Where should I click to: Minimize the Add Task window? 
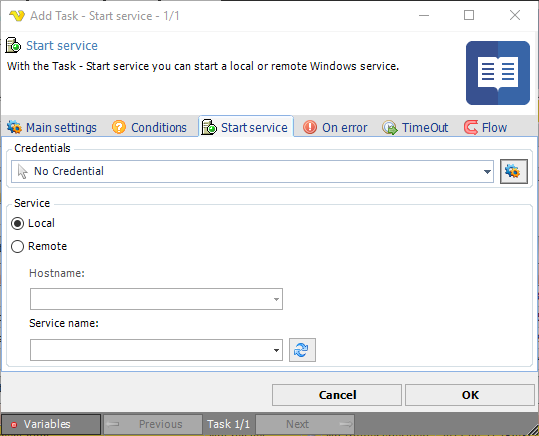tap(424, 15)
